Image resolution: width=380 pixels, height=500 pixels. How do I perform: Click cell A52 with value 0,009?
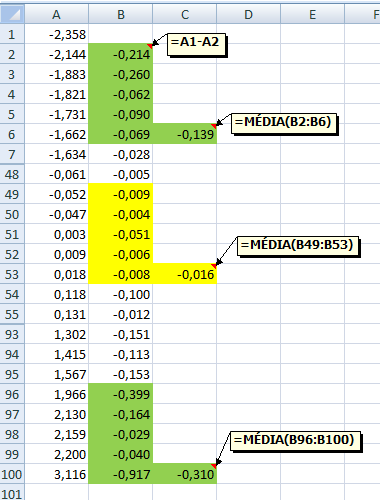56,254
